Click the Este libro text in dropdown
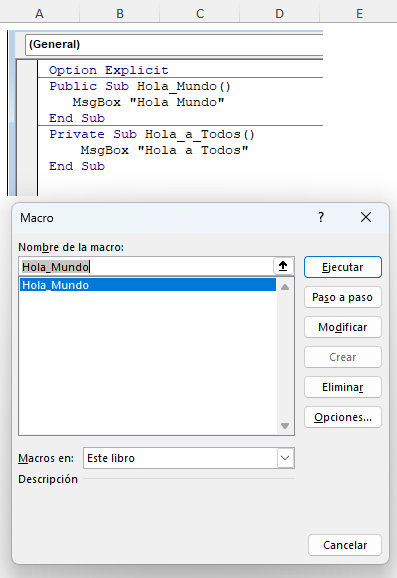Screen dimensions: 397x578 111,458
